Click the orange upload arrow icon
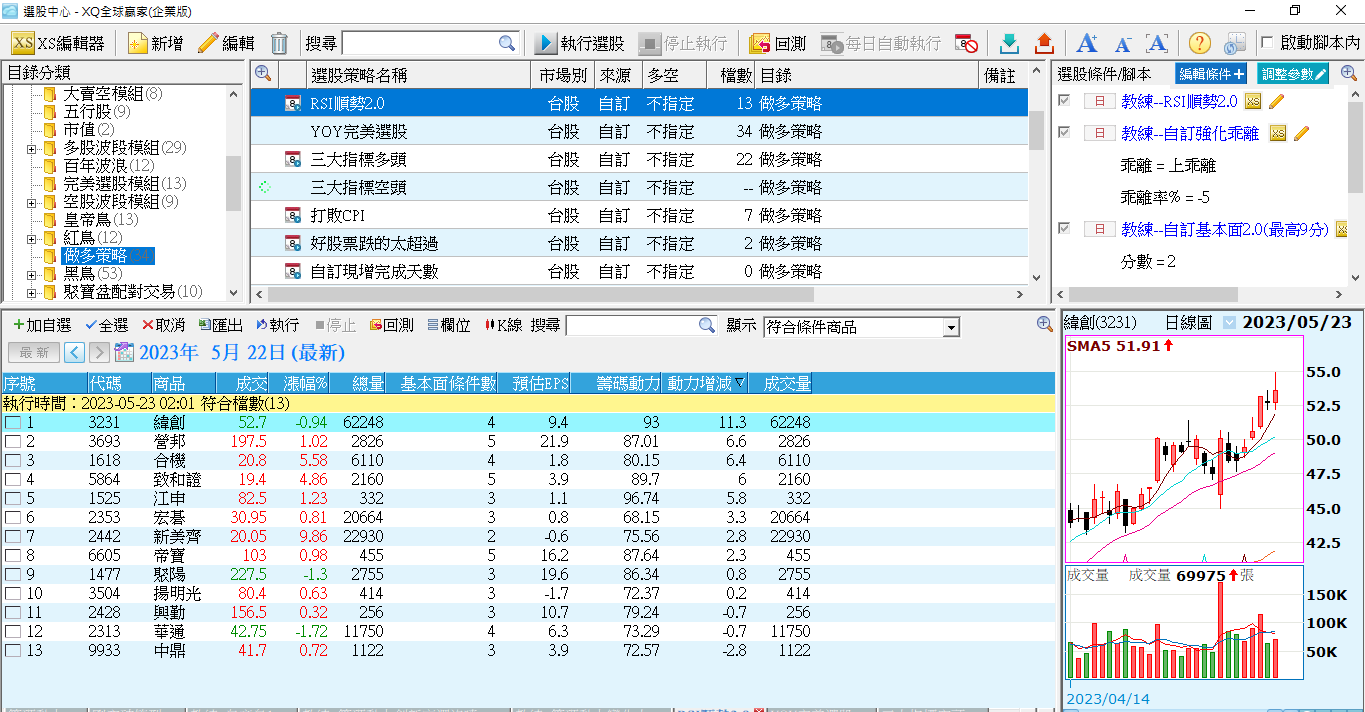Screen dimensions: 1365x712 pyautogui.click(x=1044, y=43)
